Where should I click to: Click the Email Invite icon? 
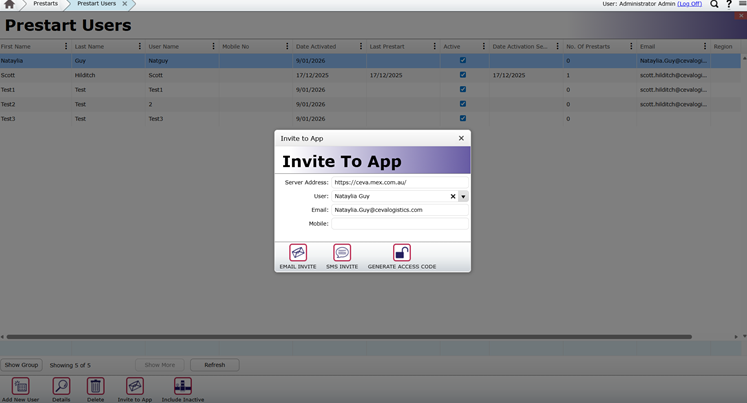point(298,253)
